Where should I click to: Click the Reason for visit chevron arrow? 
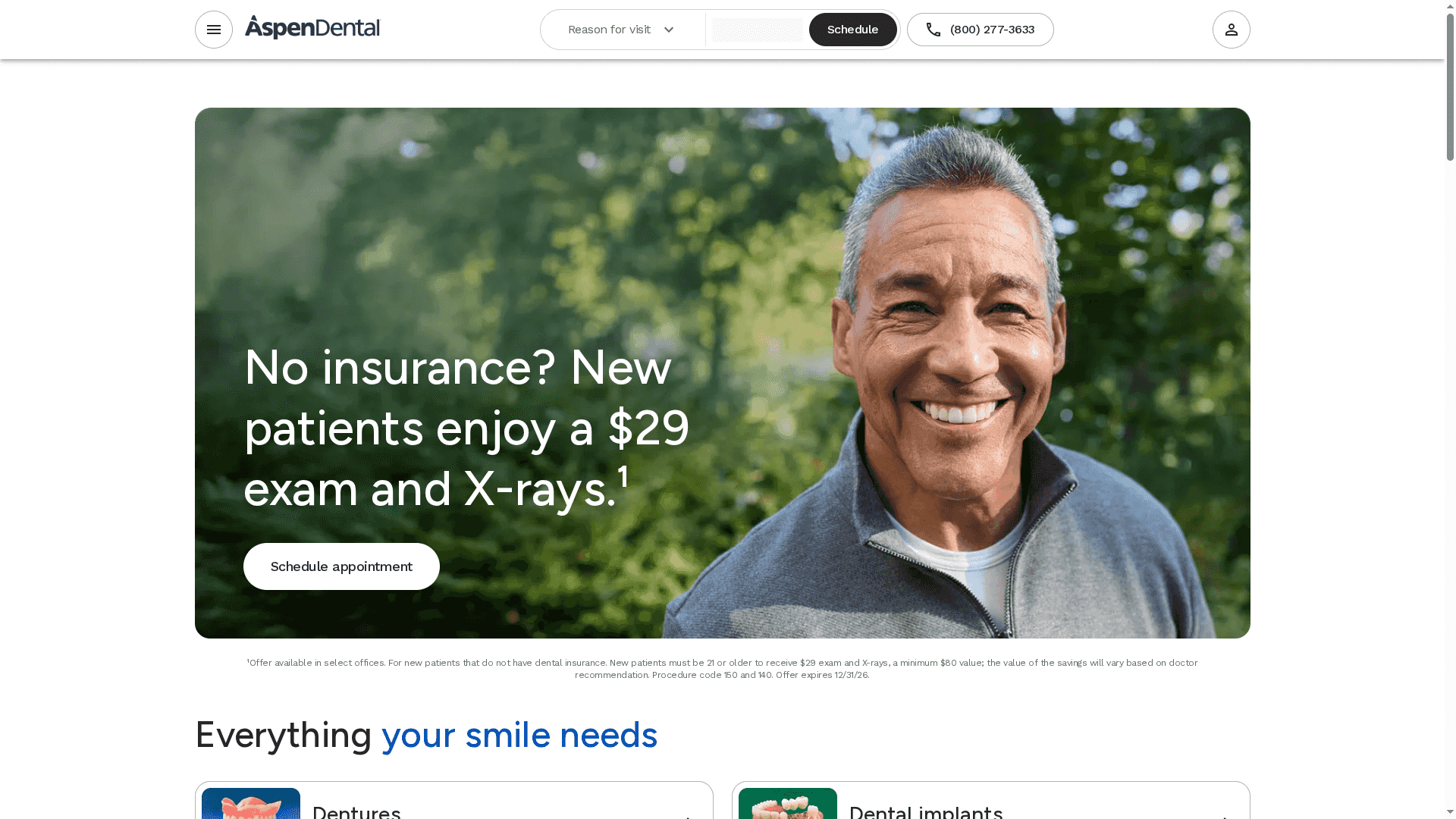[x=669, y=30]
